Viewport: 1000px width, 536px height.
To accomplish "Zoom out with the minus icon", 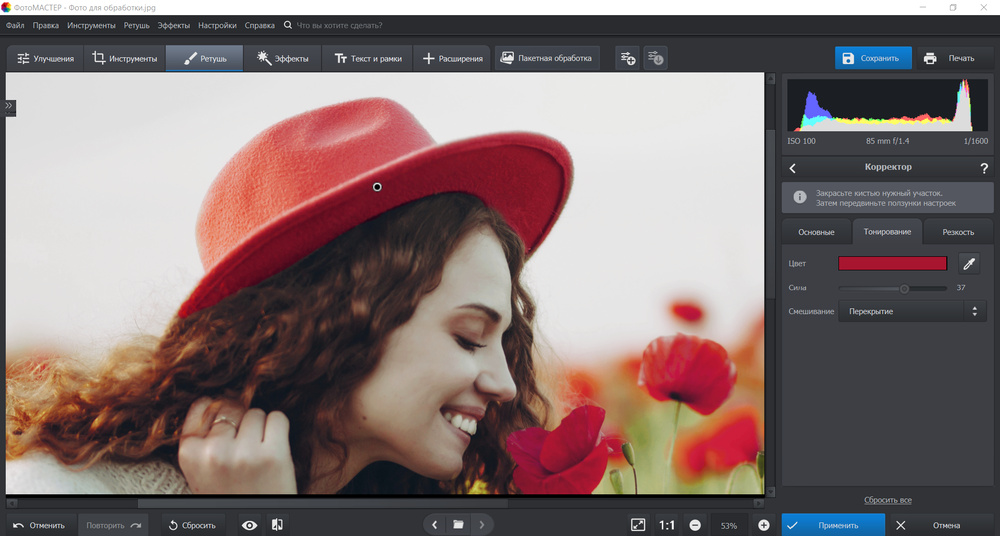I will 695,525.
